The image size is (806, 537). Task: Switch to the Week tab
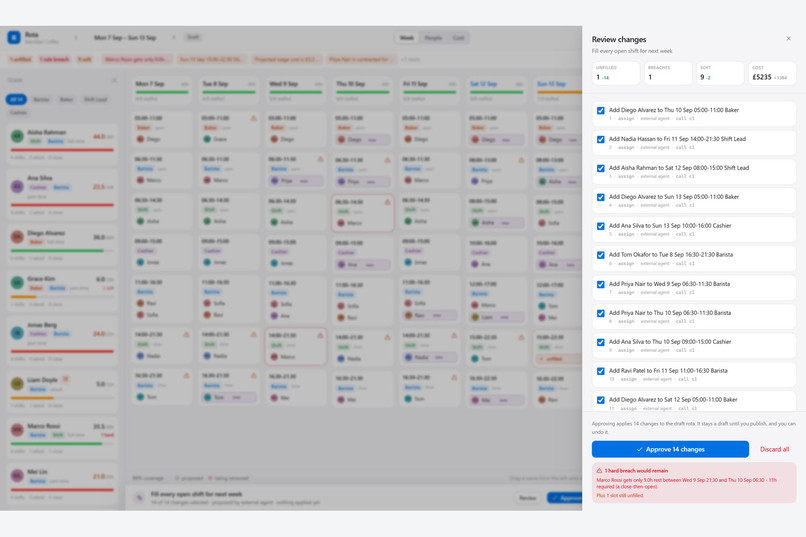point(407,38)
